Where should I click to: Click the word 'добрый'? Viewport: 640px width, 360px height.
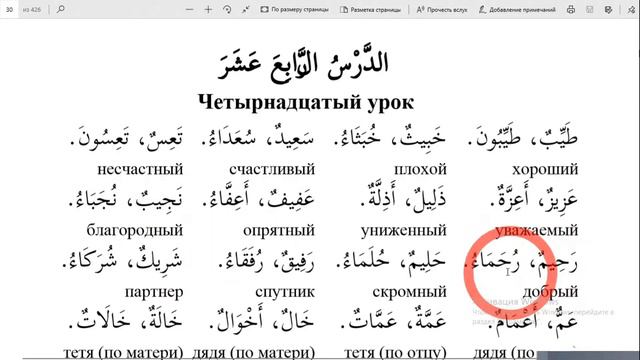coord(550,292)
